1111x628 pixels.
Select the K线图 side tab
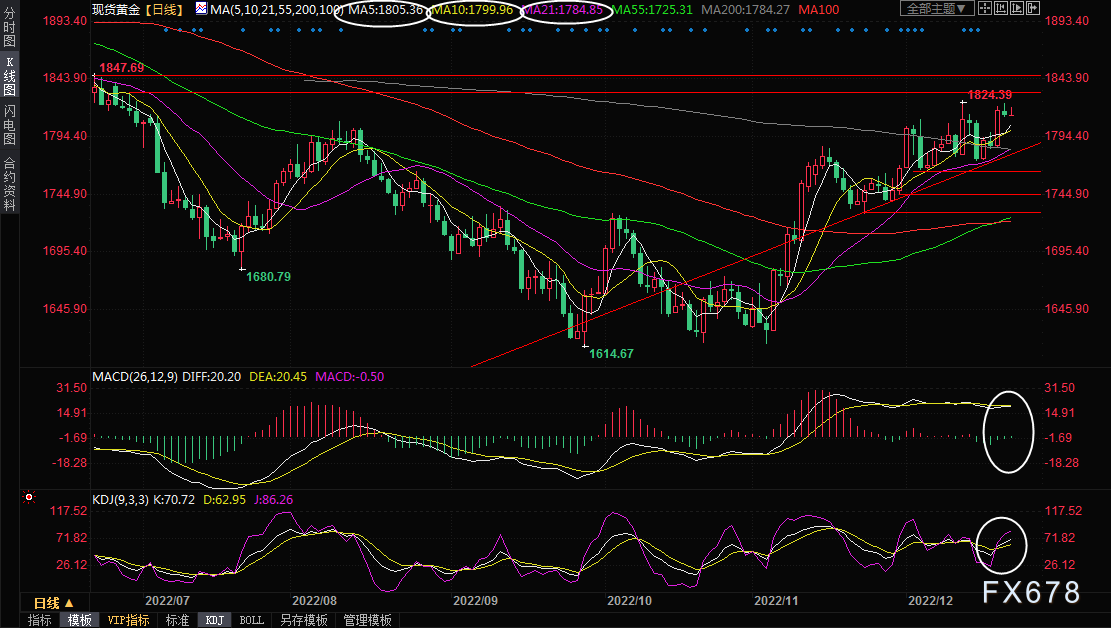pyautogui.click(x=9, y=76)
